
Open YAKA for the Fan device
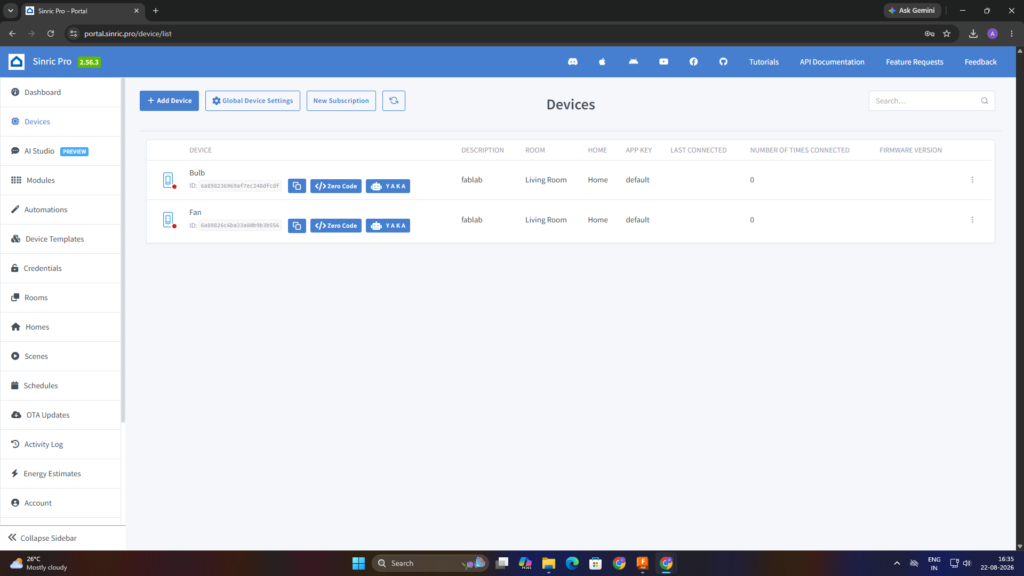388,225
